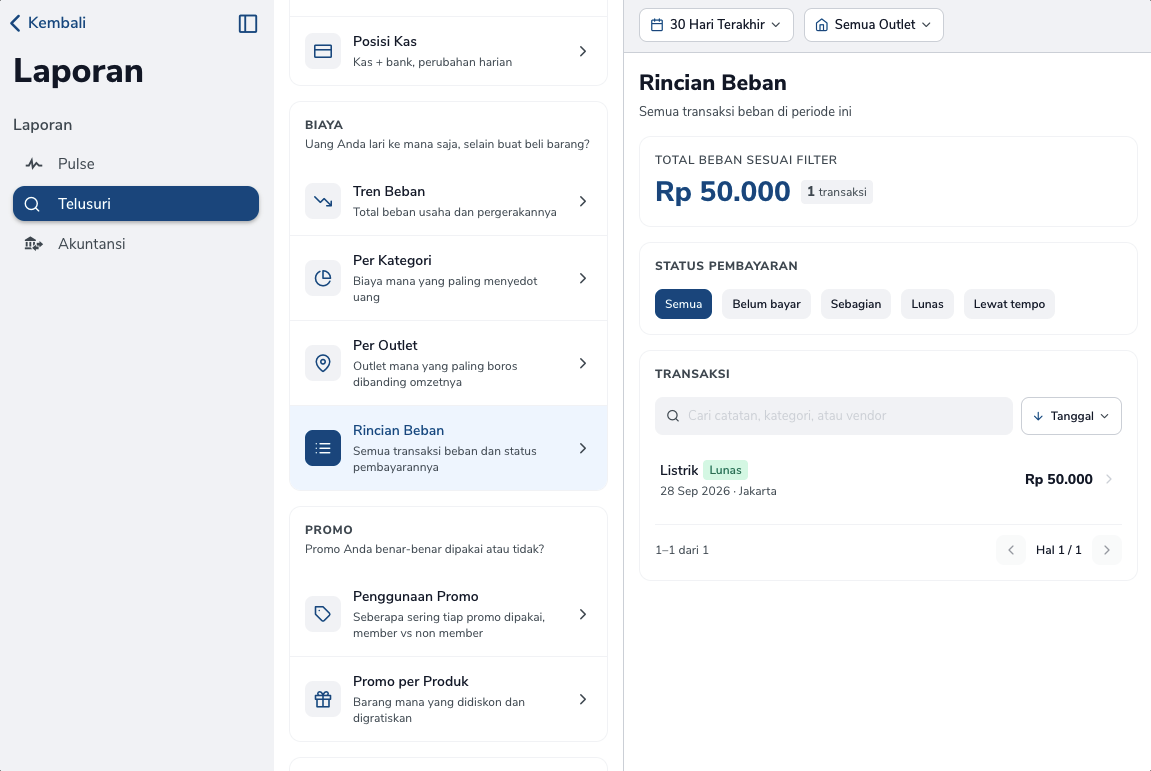The image size is (1151, 771).
Task: Click the search icon in transaction search
Action: [672, 416]
